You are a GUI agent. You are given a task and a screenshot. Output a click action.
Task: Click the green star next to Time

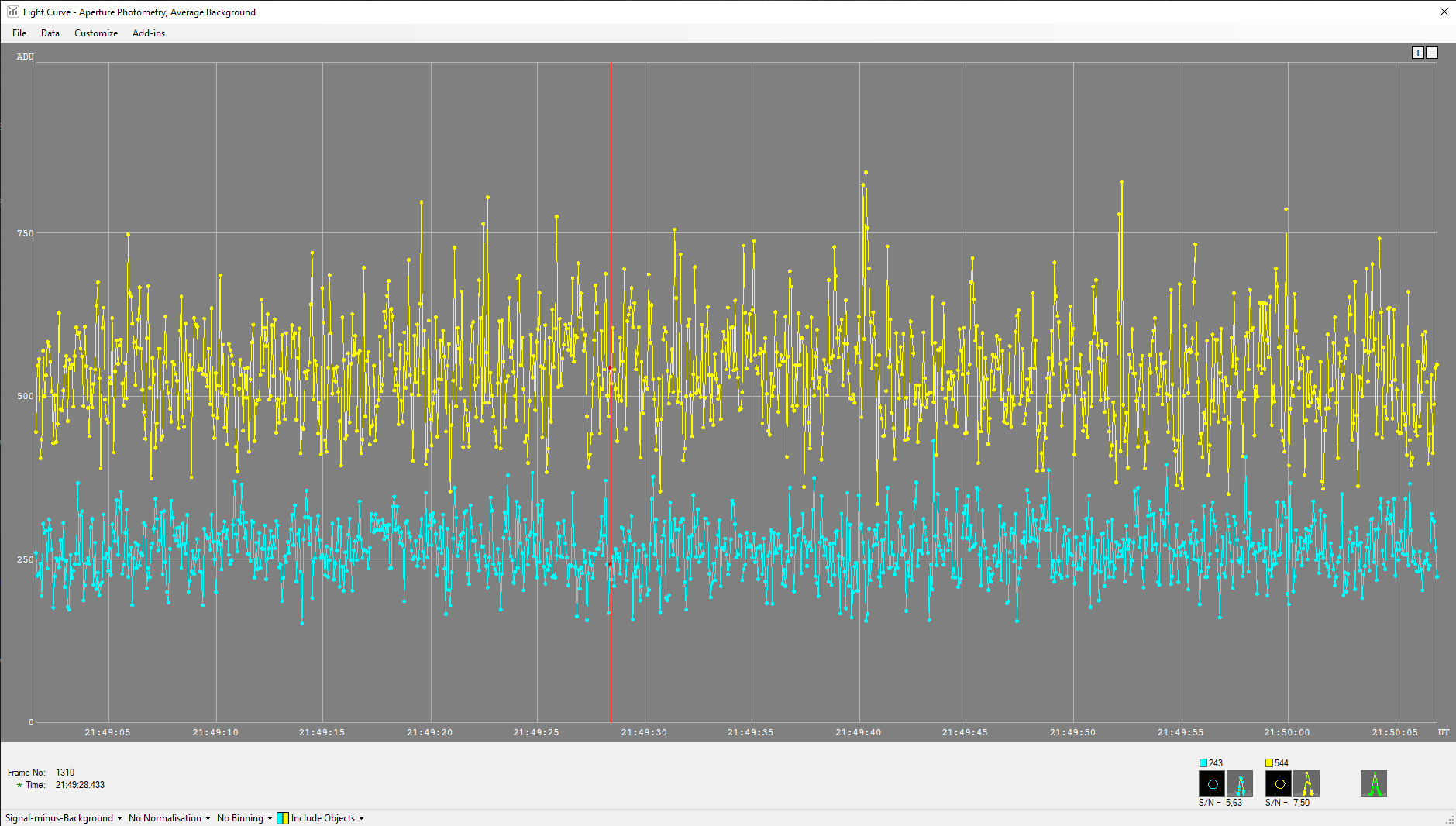pyautogui.click(x=19, y=785)
